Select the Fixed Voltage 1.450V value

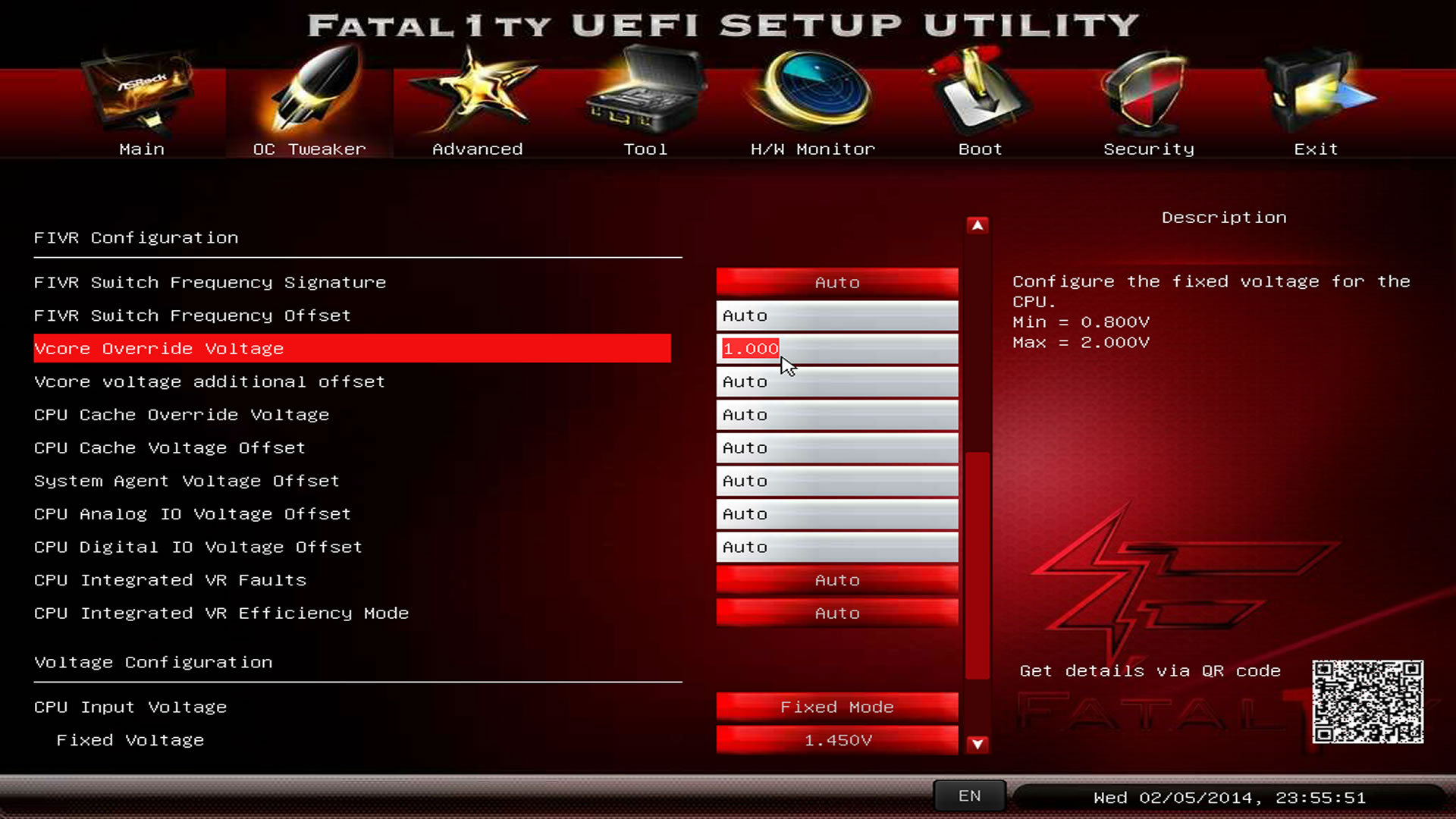[x=837, y=740]
